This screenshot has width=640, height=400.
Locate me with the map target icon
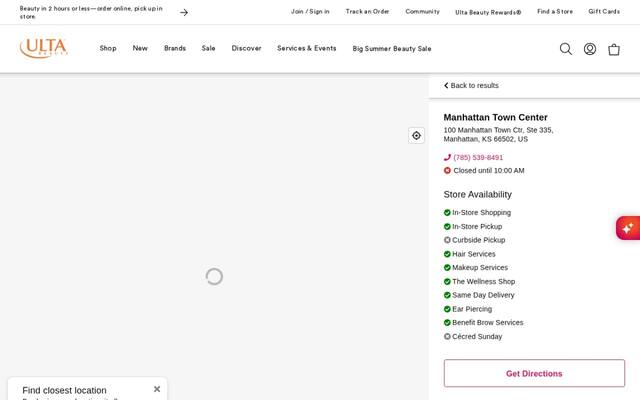click(416, 136)
